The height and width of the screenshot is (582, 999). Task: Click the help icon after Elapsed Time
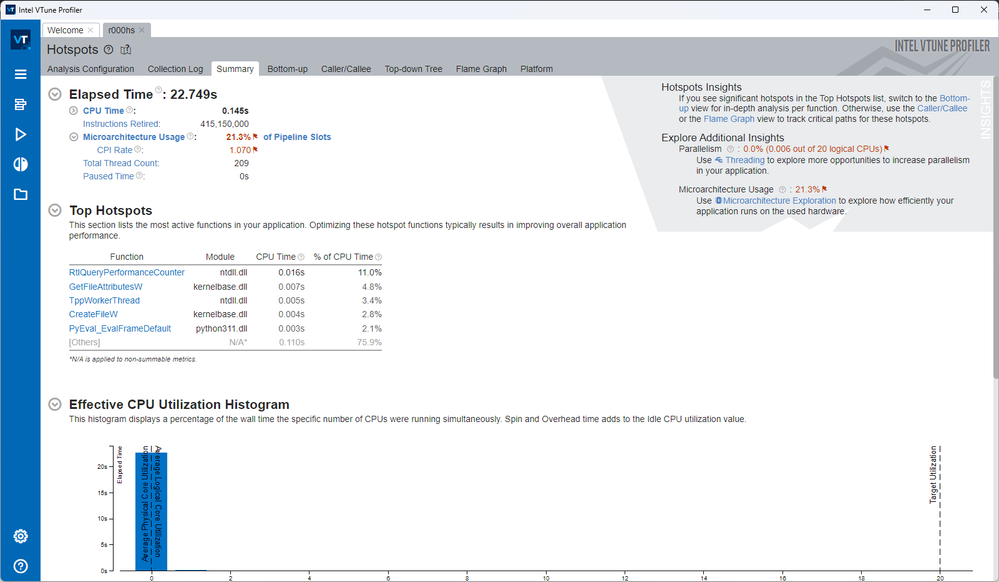(159, 90)
